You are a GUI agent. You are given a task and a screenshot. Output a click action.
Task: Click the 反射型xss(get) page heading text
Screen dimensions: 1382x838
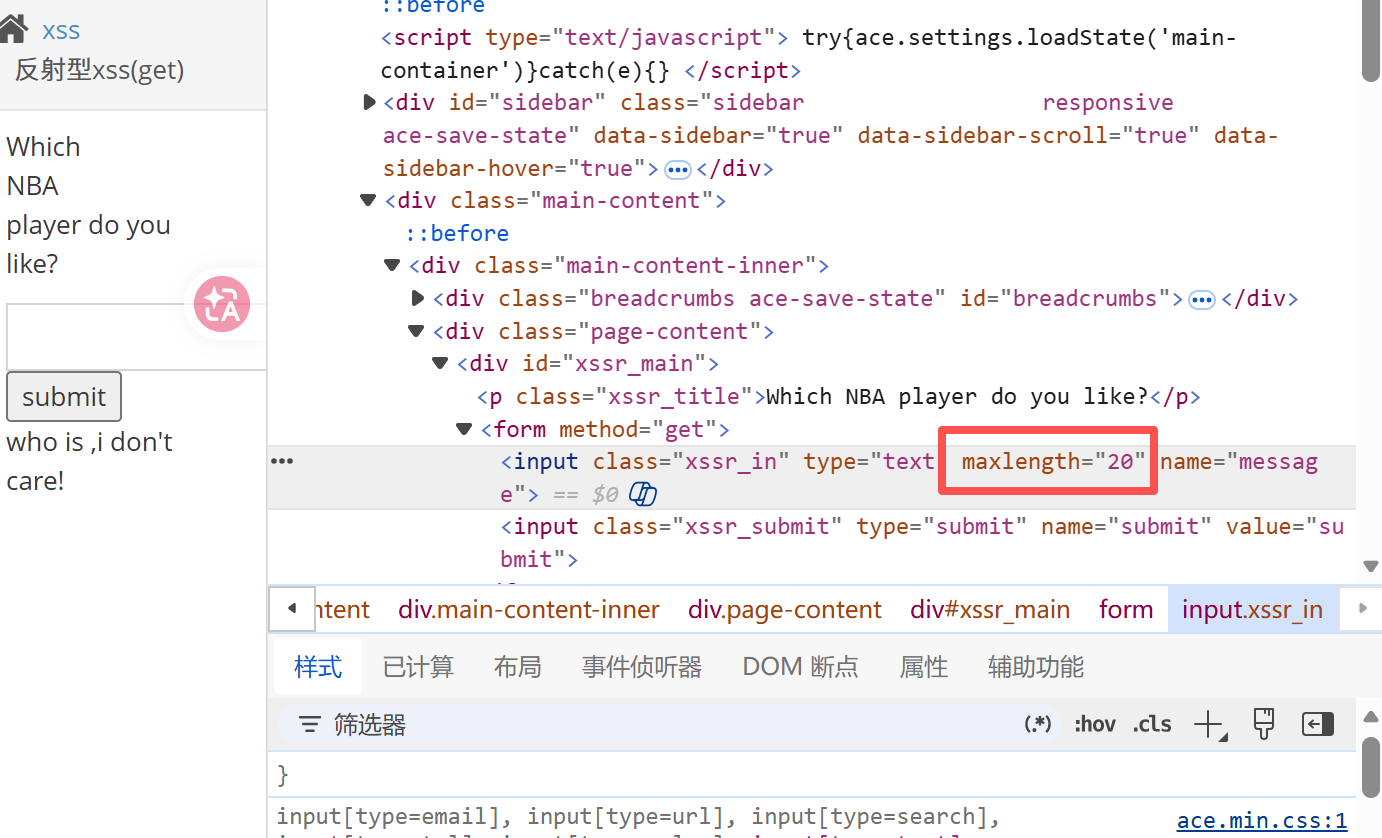point(100,70)
